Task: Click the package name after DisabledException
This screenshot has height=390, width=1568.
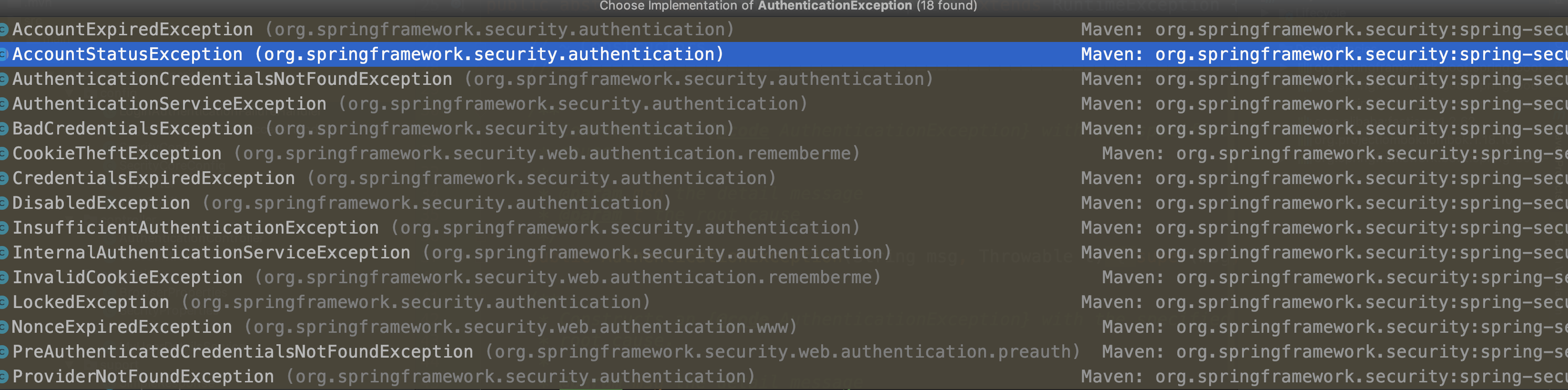Action: [x=437, y=203]
